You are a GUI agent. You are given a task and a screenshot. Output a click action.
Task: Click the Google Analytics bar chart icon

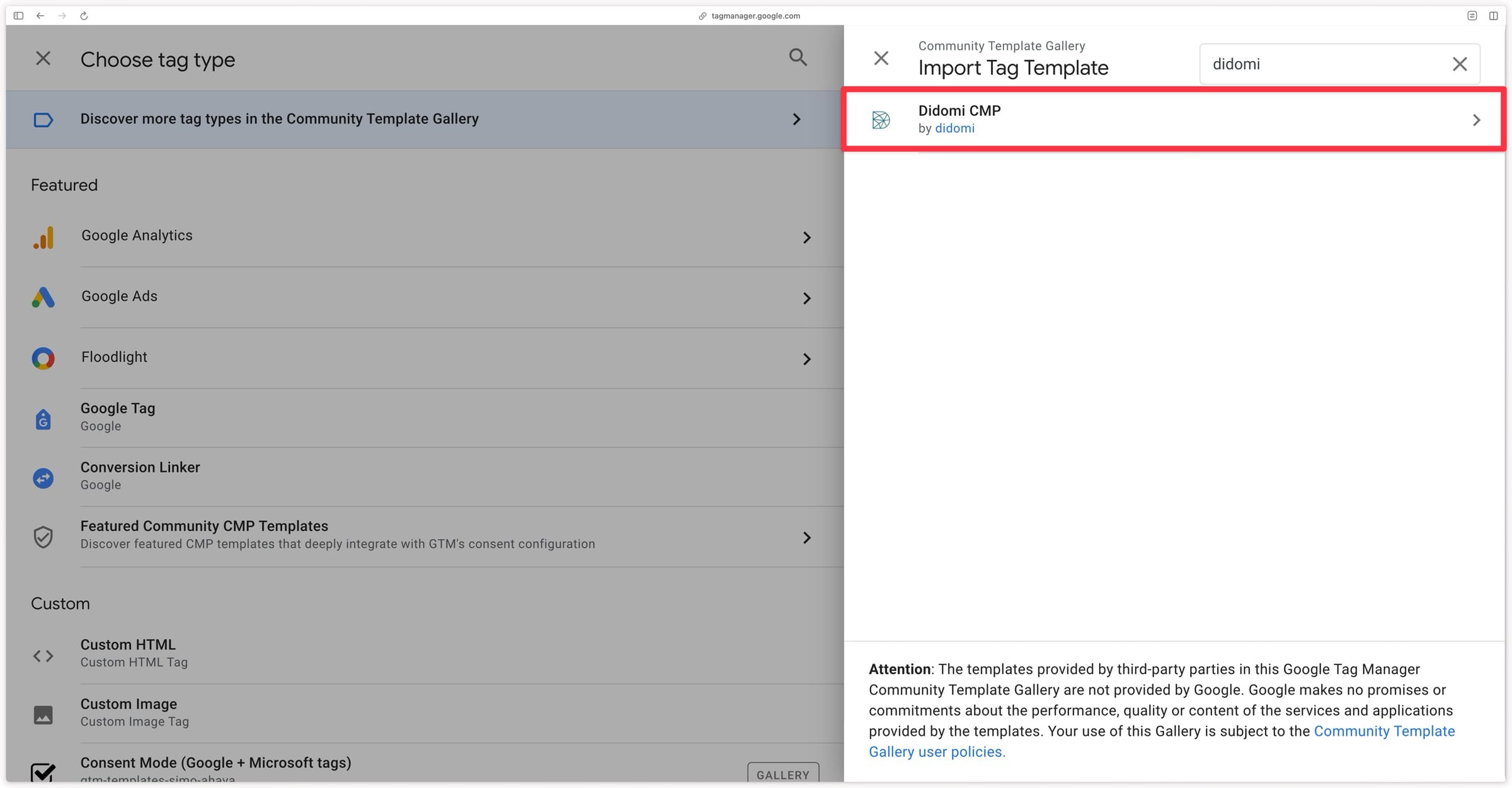[43, 237]
